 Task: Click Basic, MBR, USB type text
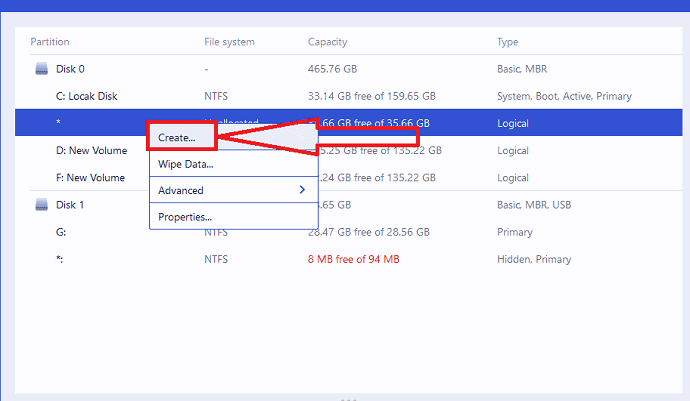click(534, 205)
